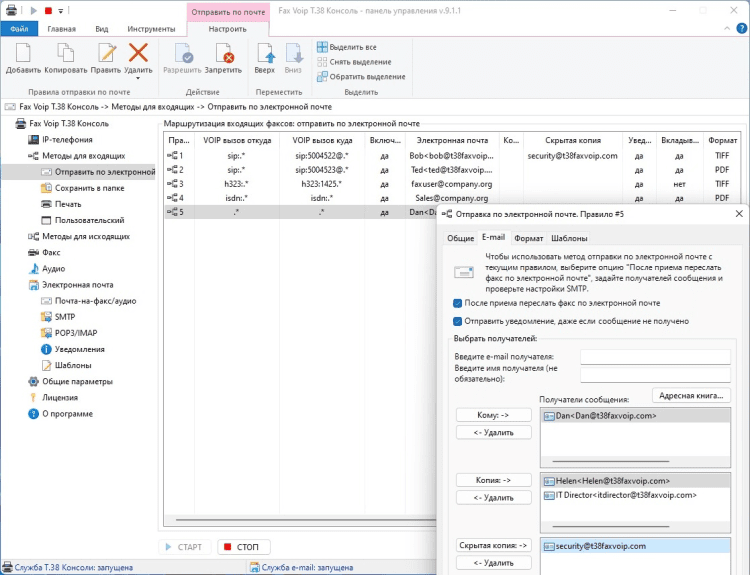
Task: Click the Запретить (Deny) icon
Action: pos(224,53)
